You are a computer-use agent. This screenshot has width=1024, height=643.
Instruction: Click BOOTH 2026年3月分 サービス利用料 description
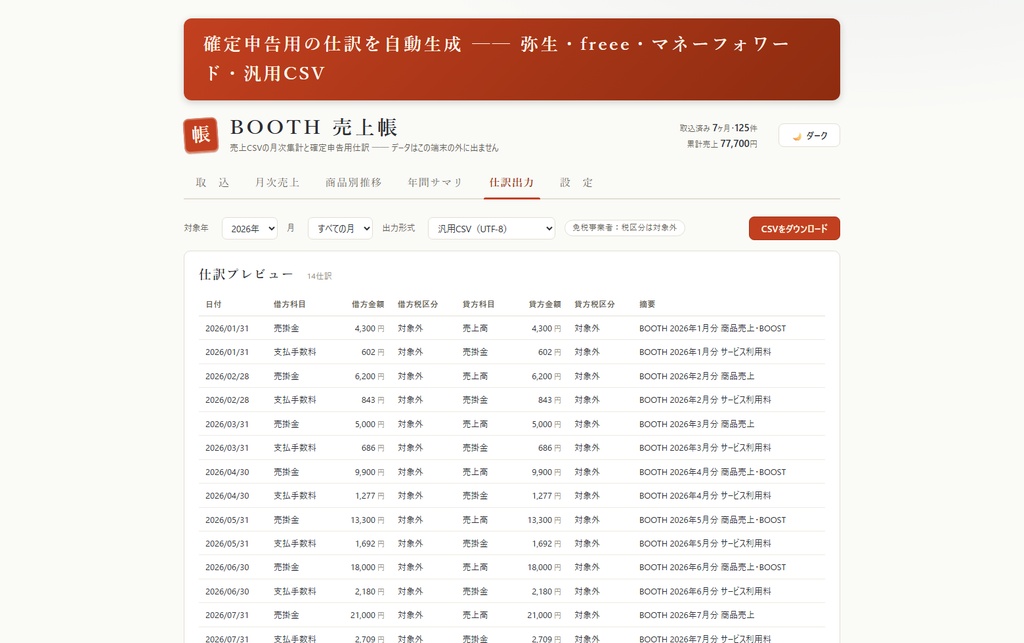click(705, 448)
